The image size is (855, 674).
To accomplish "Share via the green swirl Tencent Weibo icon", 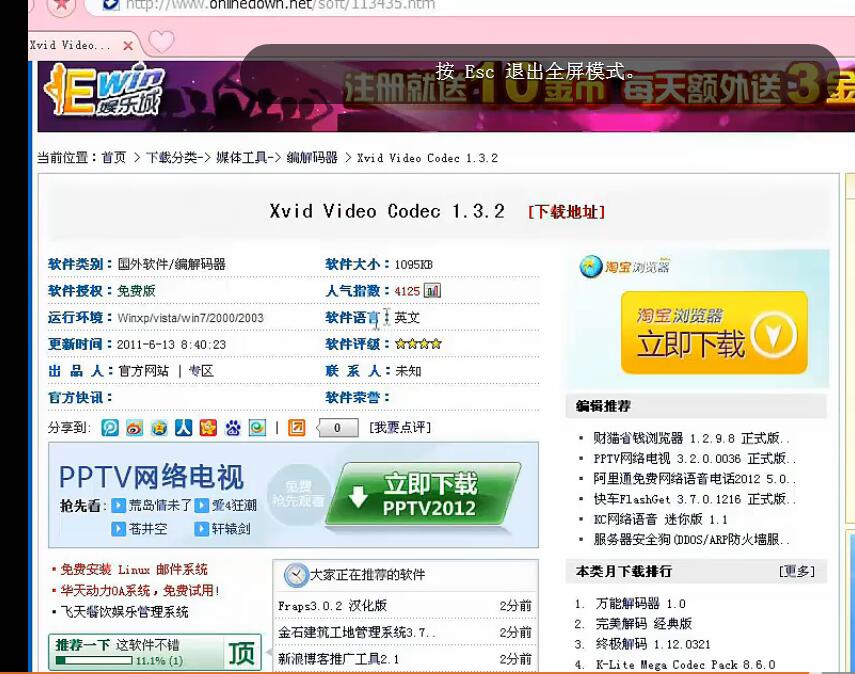I will [257, 428].
